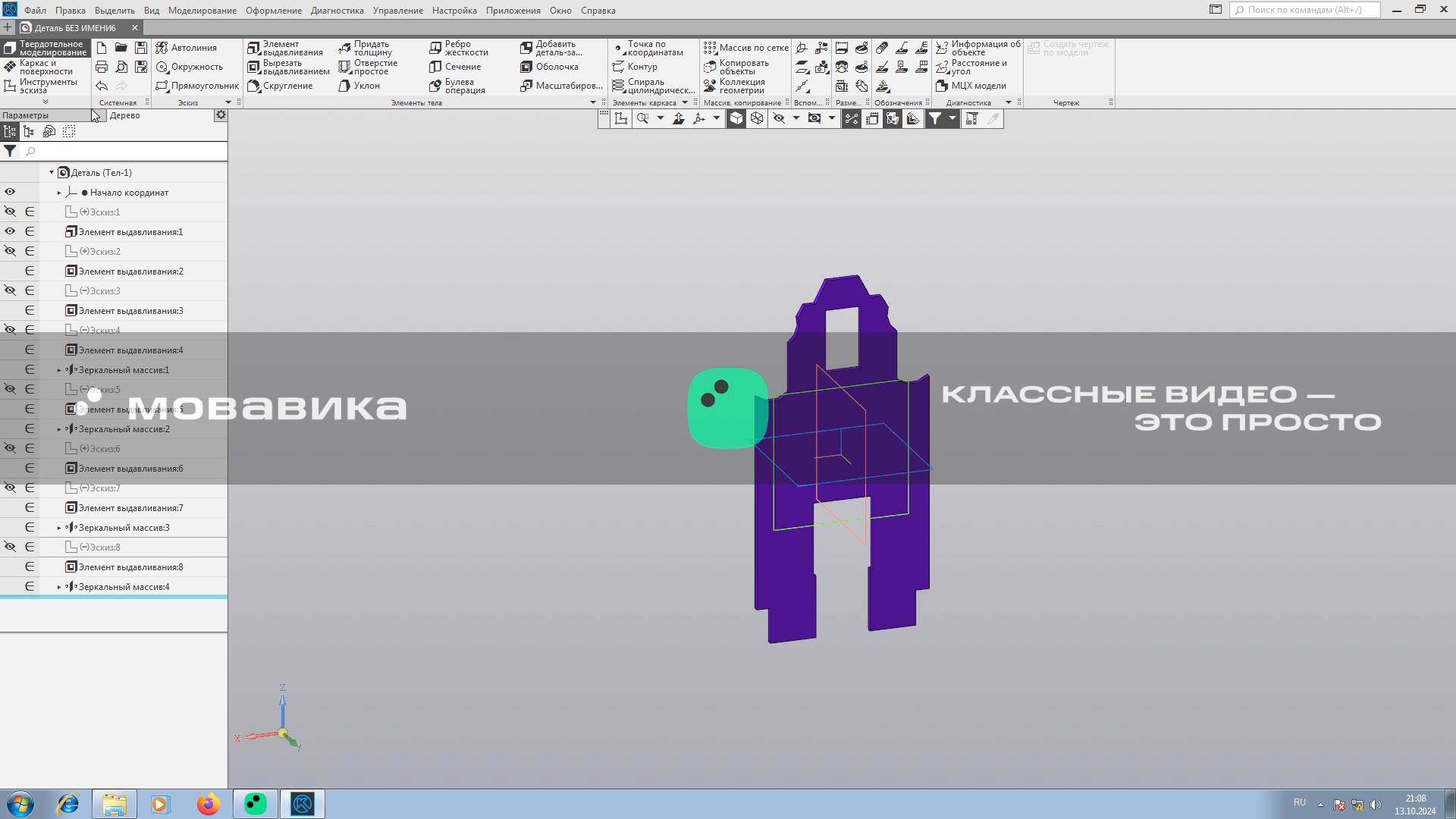Expand Зеркальный массив:4 node

coord(59,587)
